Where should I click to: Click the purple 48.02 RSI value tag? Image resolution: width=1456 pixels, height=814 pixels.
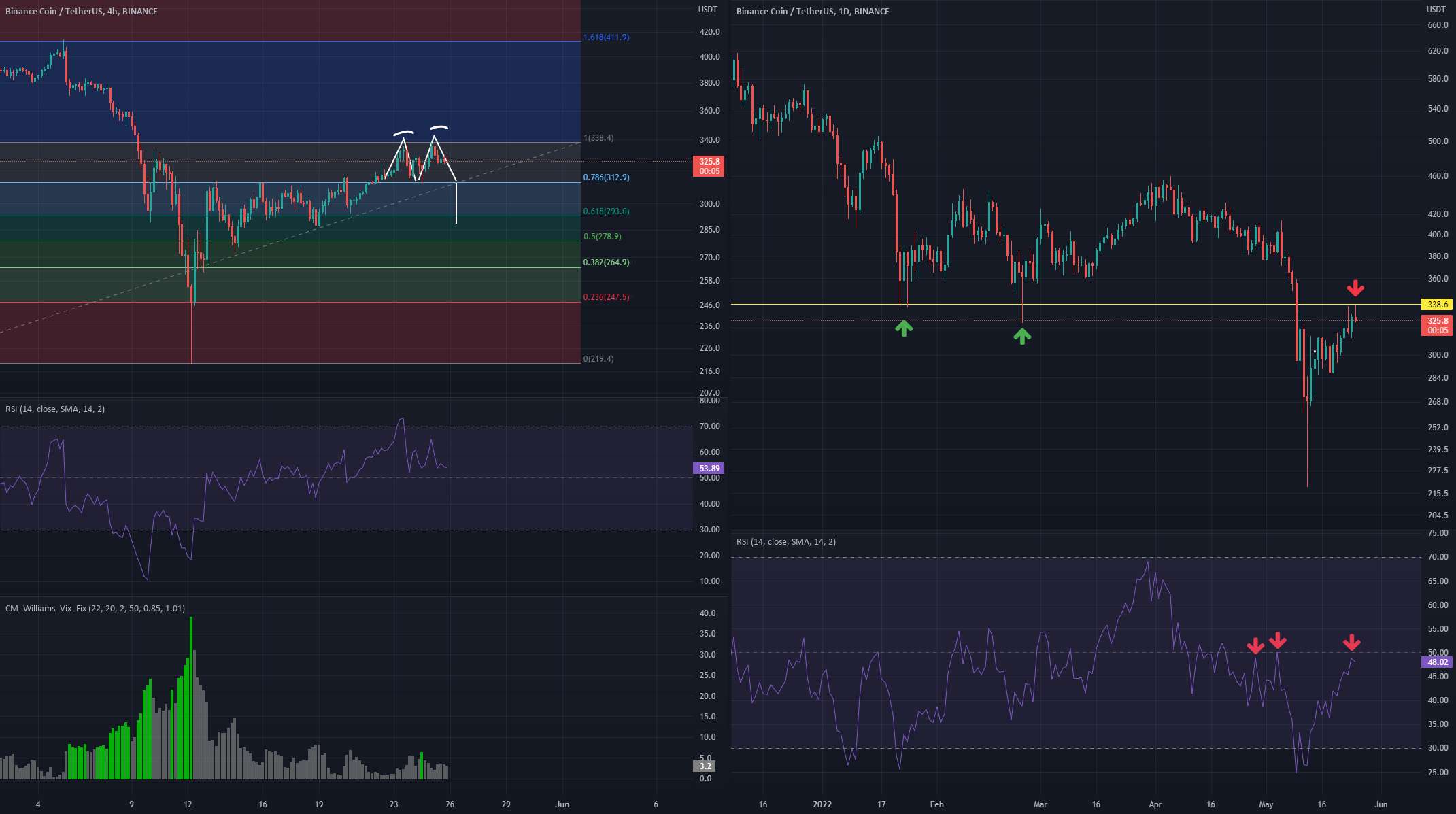1438,662
